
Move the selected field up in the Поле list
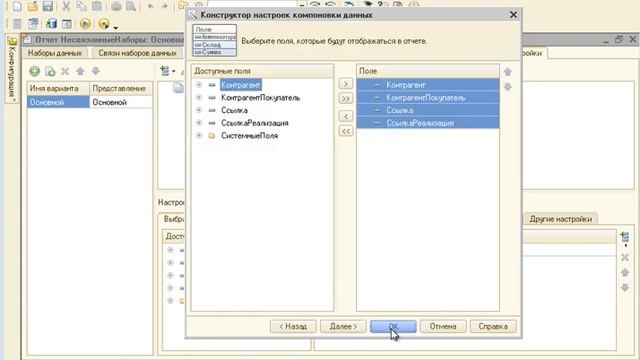(507, 72)
